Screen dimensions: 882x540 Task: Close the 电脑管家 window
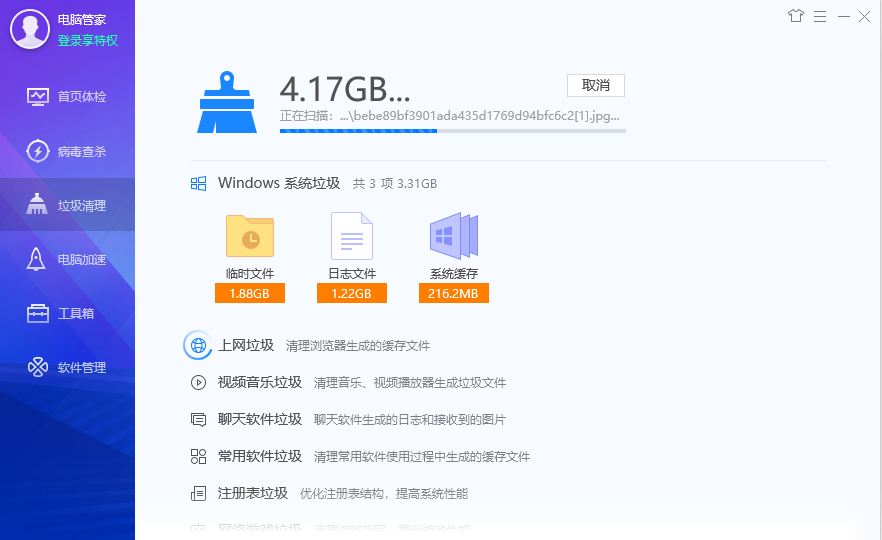point(865,17)
